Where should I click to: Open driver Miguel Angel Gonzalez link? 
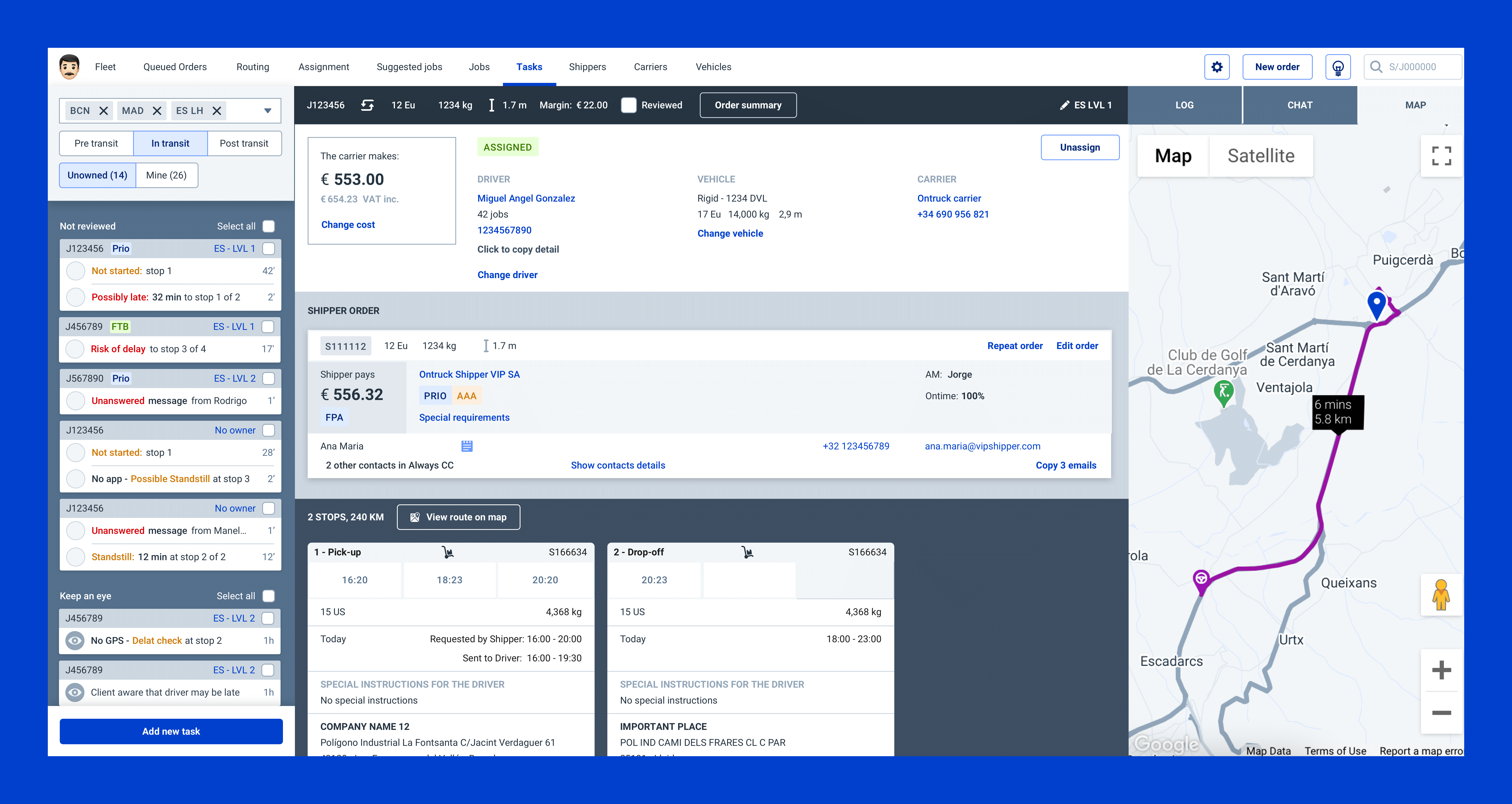(526, 198)
